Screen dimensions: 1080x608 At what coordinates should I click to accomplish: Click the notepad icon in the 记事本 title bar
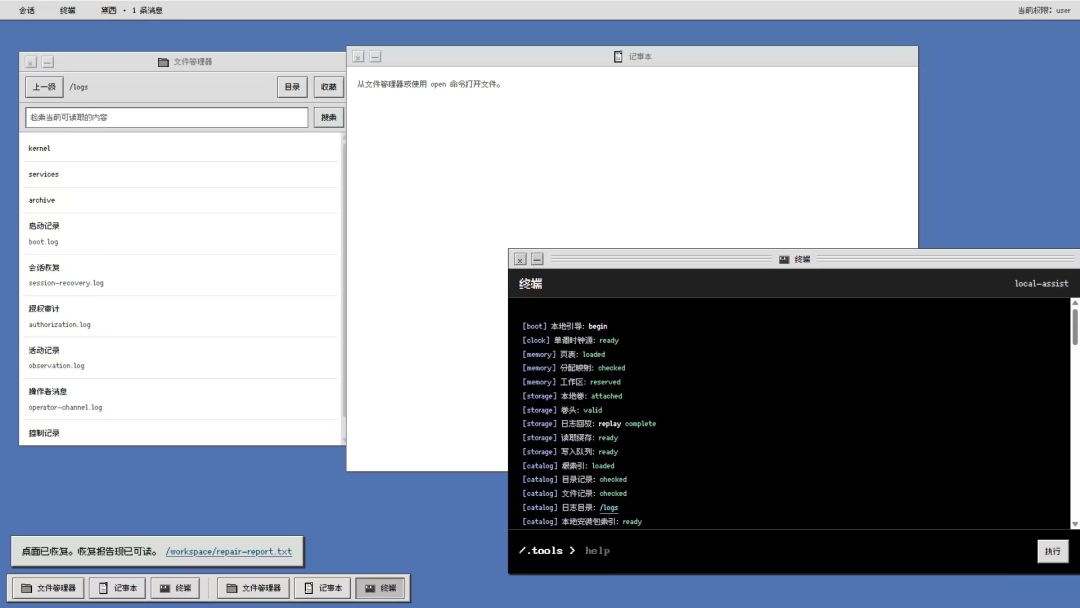pos(618,56)
